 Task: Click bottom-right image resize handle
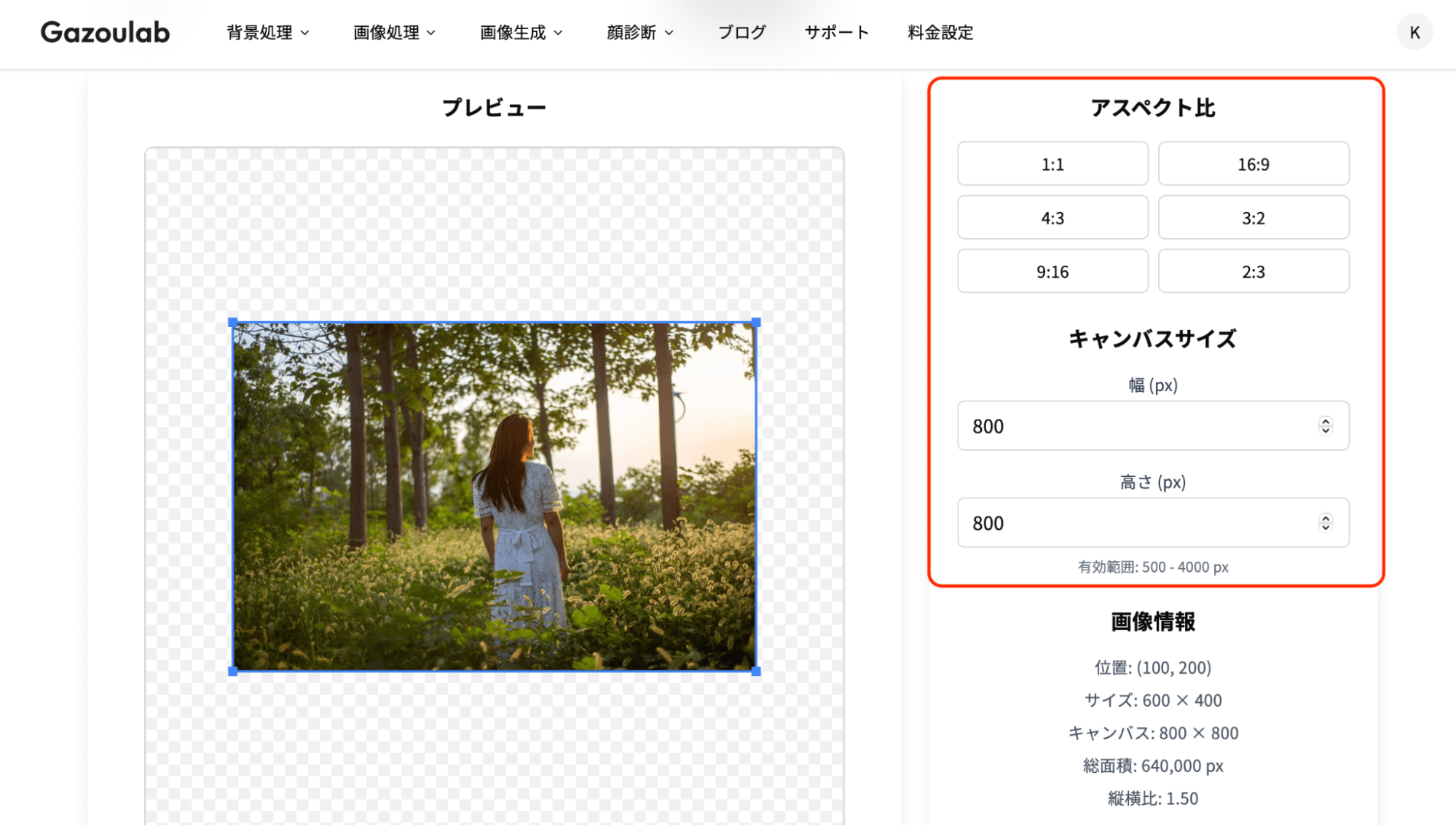pyautogui.click(x=756, y=671)
